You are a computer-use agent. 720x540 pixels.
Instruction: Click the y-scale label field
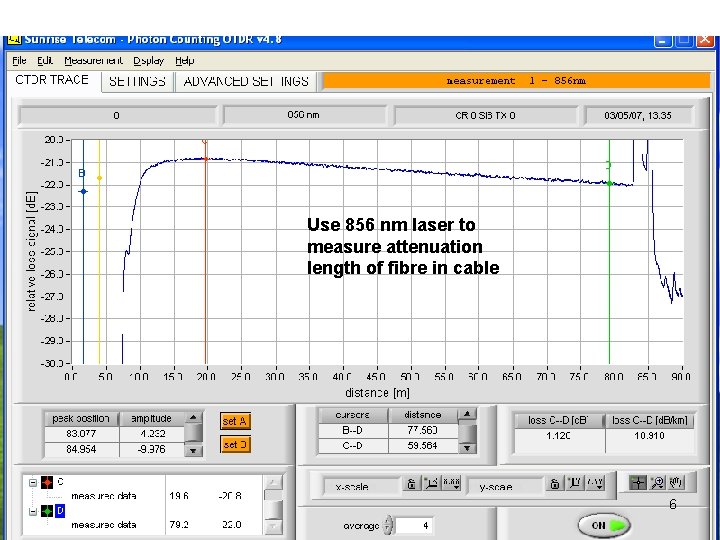tap(505, 486)
